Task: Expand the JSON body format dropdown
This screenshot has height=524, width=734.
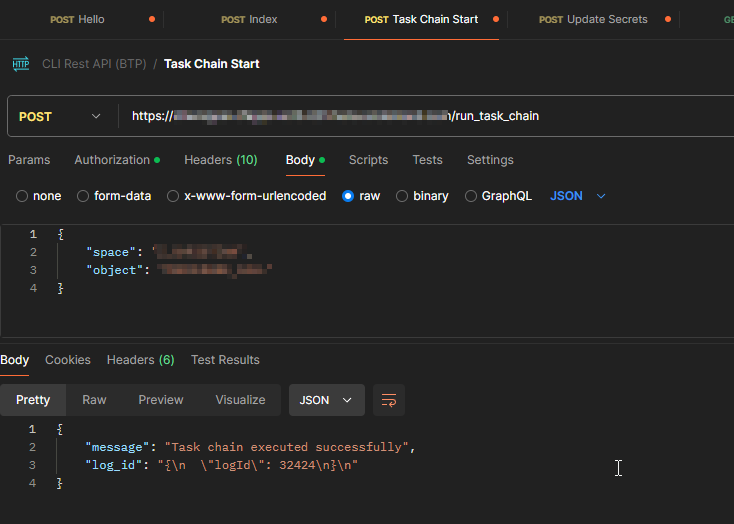Action: 578,196
